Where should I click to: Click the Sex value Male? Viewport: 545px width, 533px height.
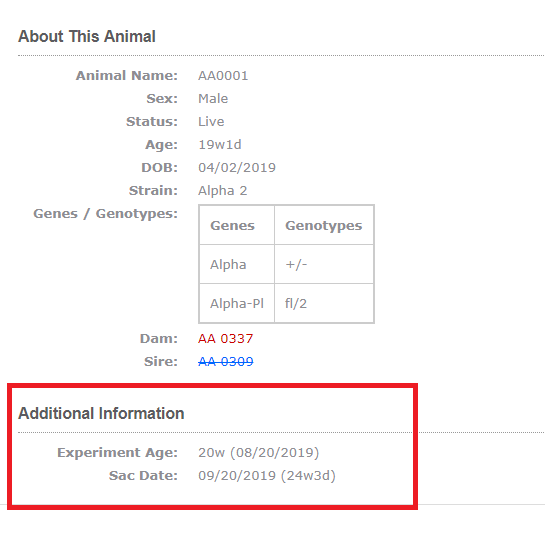point(213,98)
